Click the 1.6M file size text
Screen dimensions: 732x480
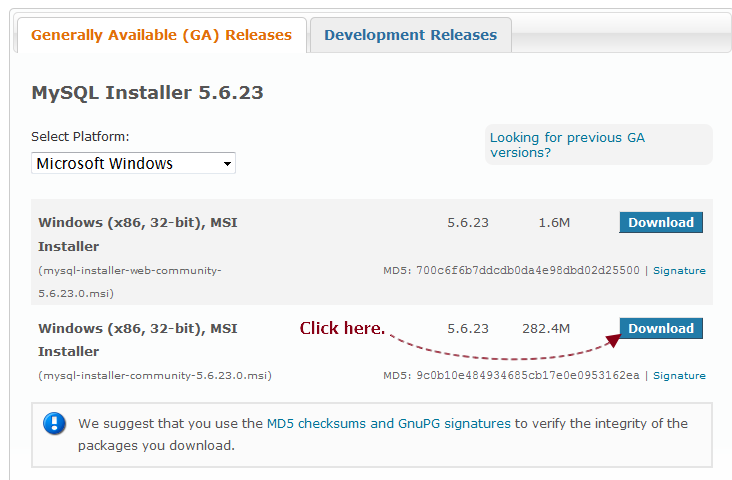[554, 223]
